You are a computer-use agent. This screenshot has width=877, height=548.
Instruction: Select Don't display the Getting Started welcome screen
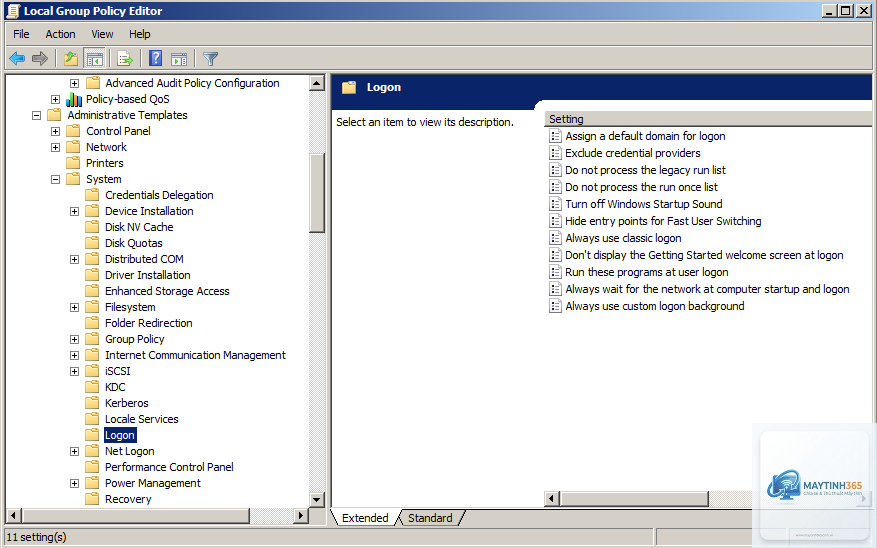pyautogui.click(x=704, y=255)
